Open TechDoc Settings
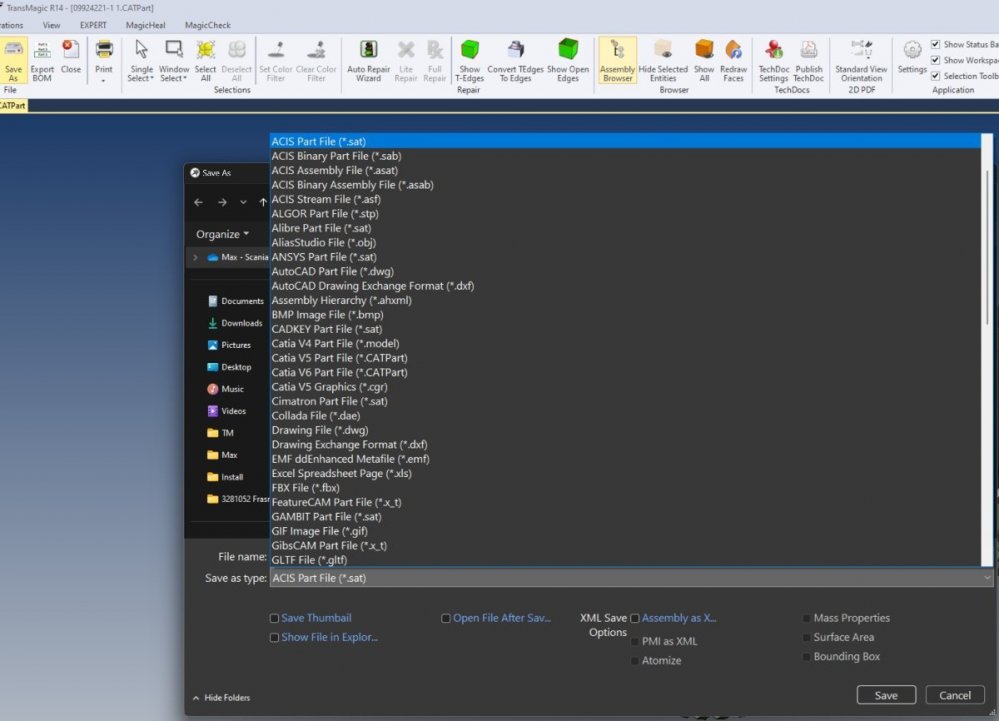Viewport: 999px width, 721px height. [x=773, y=52]
